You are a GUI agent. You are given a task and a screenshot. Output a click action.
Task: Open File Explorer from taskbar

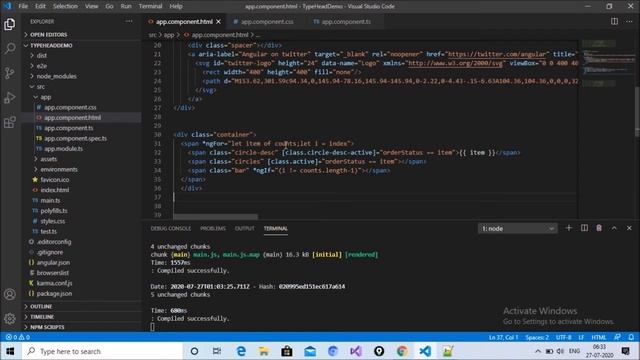[x=264, y=351]
